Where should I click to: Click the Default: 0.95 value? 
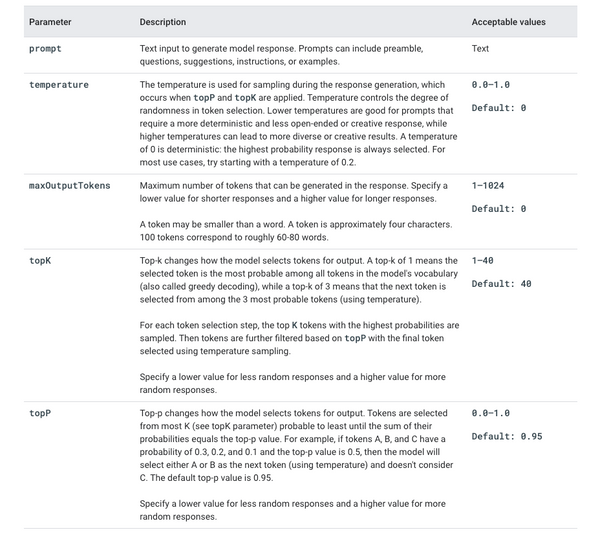tap(507, 436)
